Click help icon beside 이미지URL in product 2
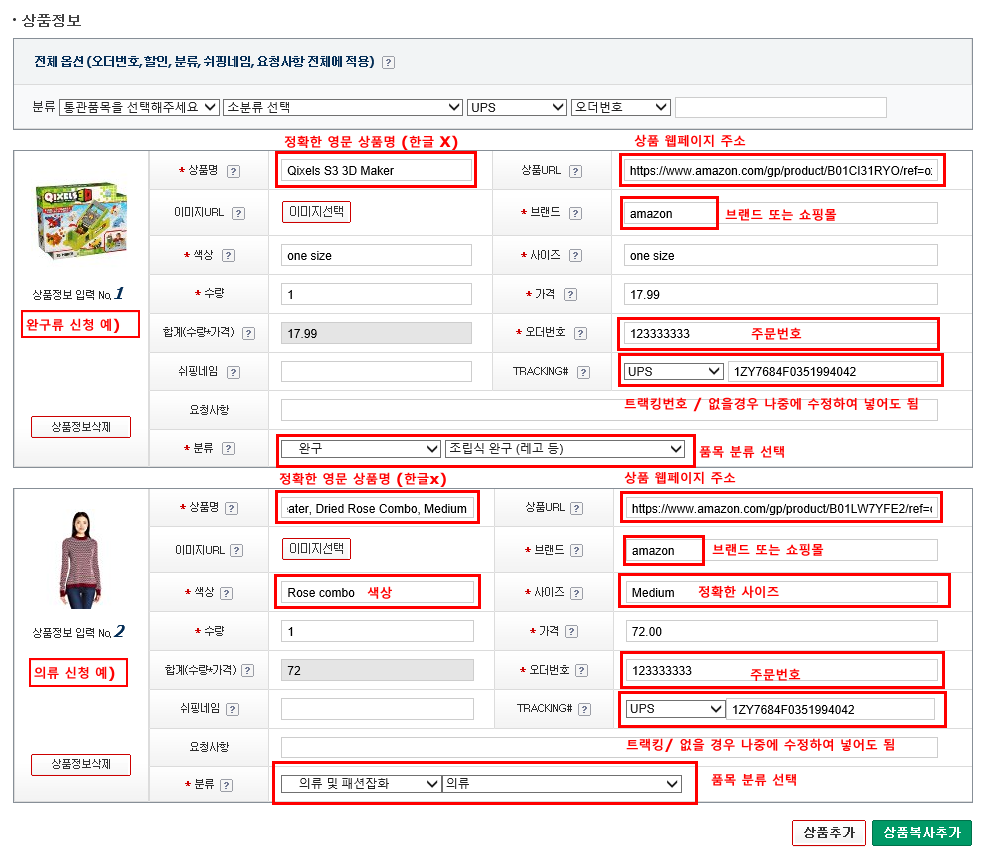The width and height of the screenshot is (994, 859). pyautogui.click(x=236, y=551)
